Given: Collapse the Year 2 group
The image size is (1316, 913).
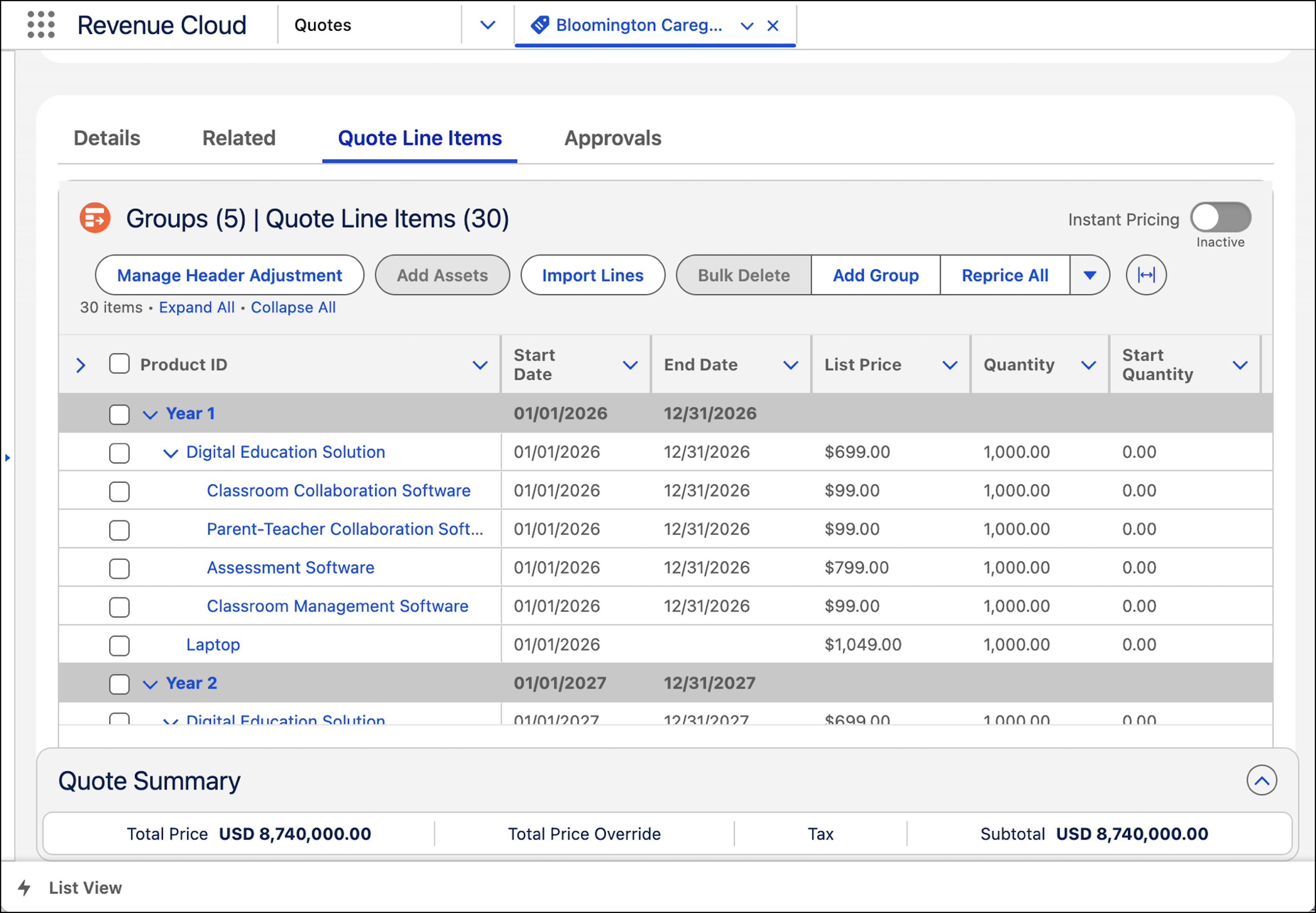Looking at the screenshot, I should point(150,684).
